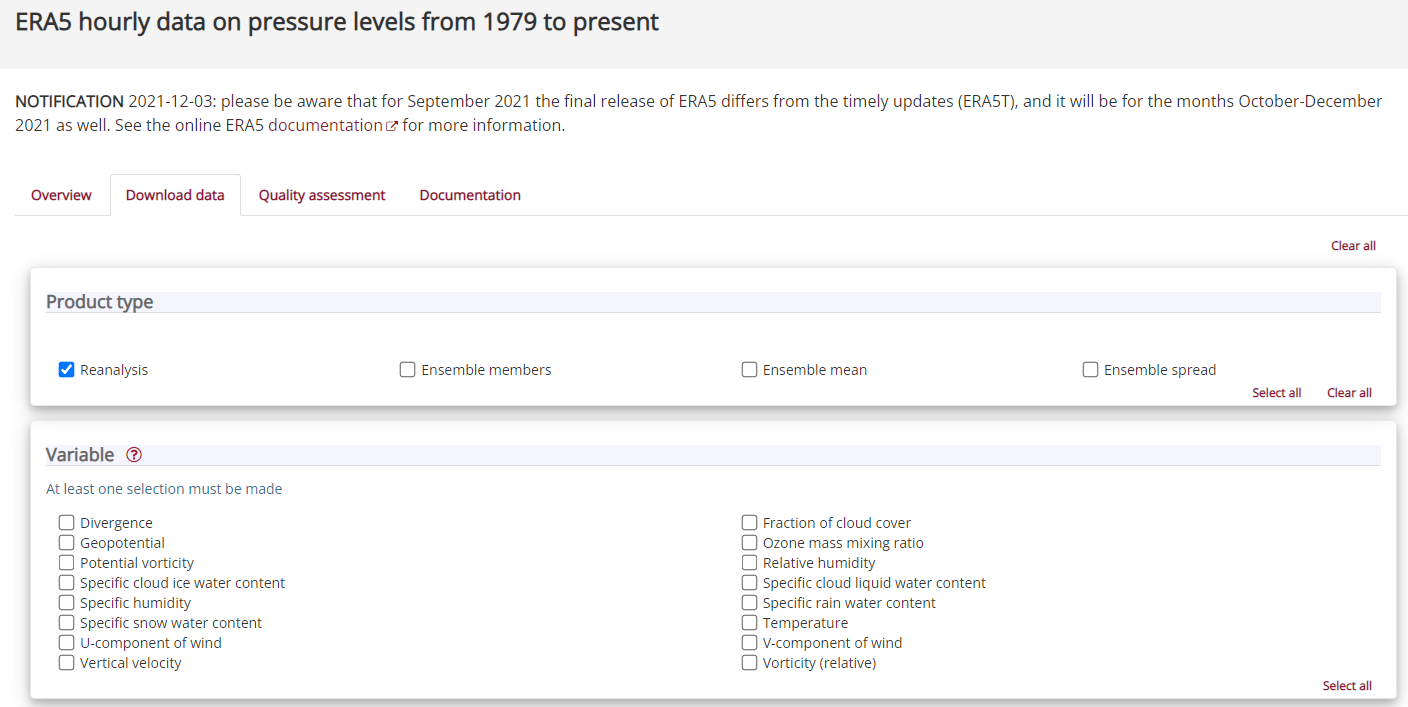Go to the Documentation tab

point(470,195)
